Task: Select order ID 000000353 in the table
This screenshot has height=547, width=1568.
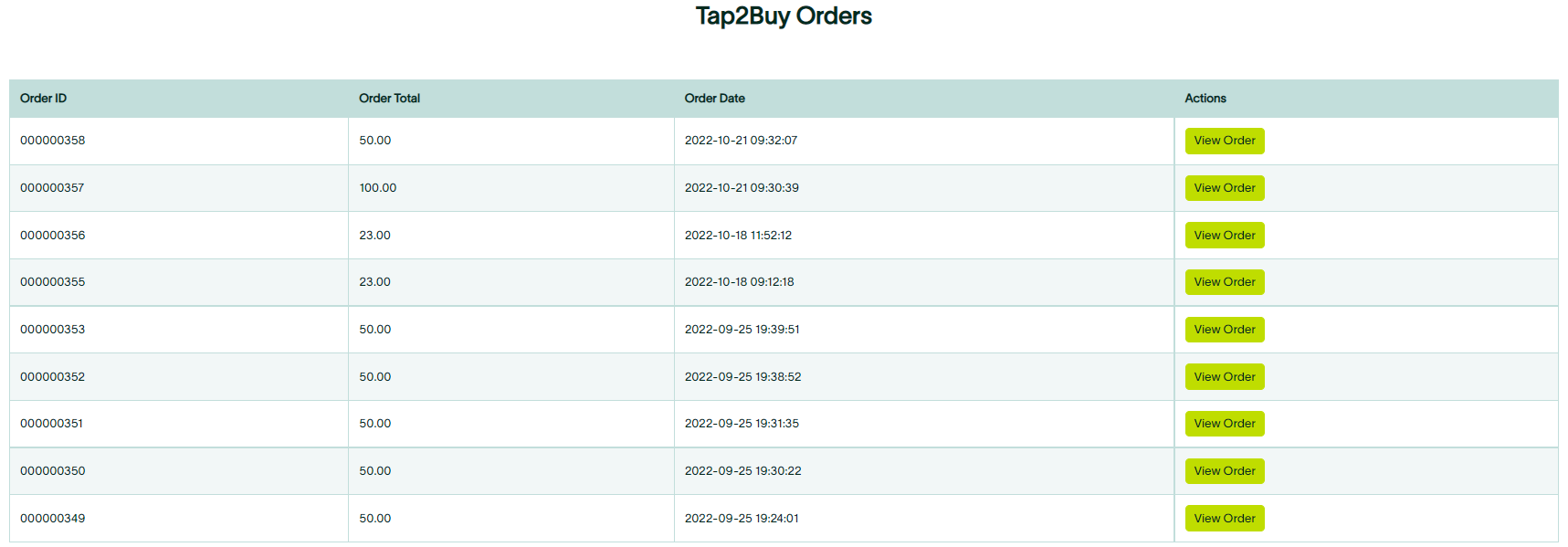Action: click(x=52, y=329)
